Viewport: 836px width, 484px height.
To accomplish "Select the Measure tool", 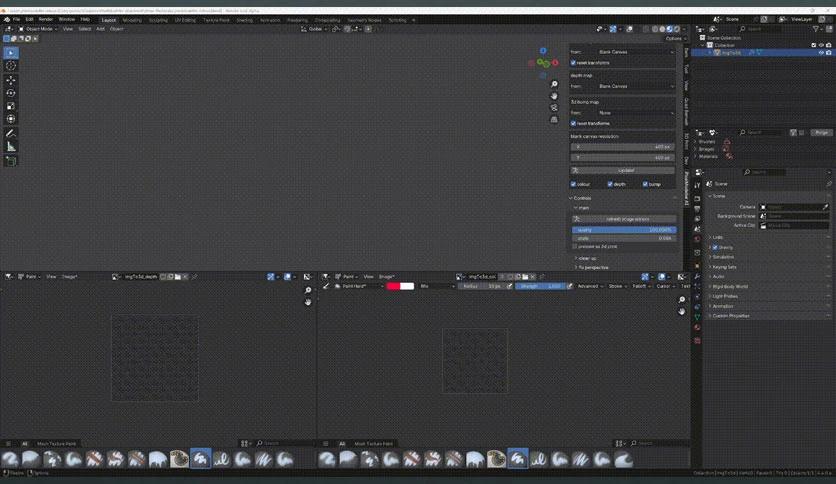I will 11,147.
